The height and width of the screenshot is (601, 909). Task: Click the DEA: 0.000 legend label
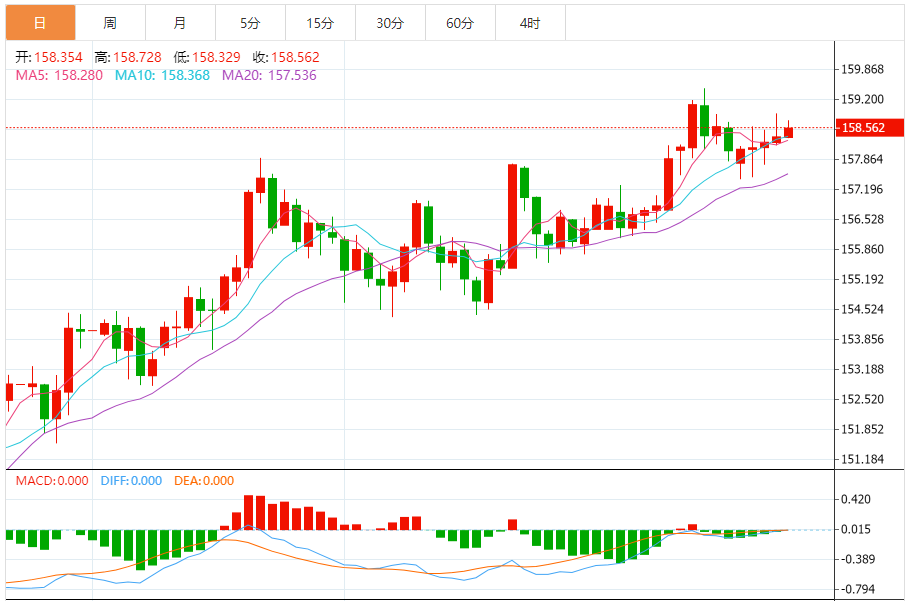[204, 481]
